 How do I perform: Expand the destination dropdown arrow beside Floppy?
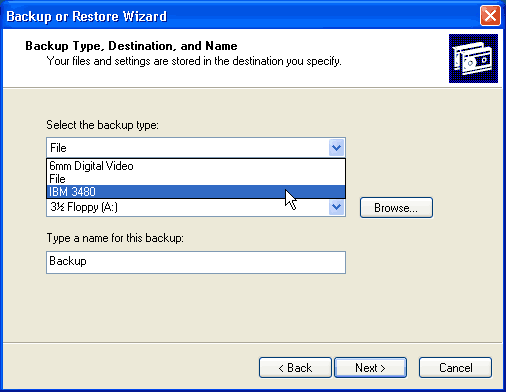click(x=336, y=207)
